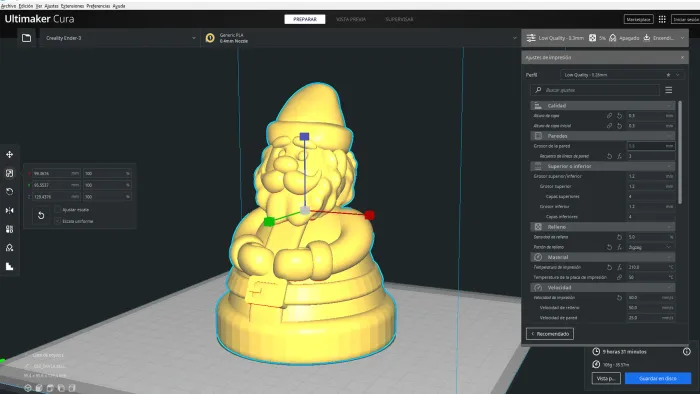
Task: Toggle the Ajustar escala checkbox
Action: click(58, 209)
